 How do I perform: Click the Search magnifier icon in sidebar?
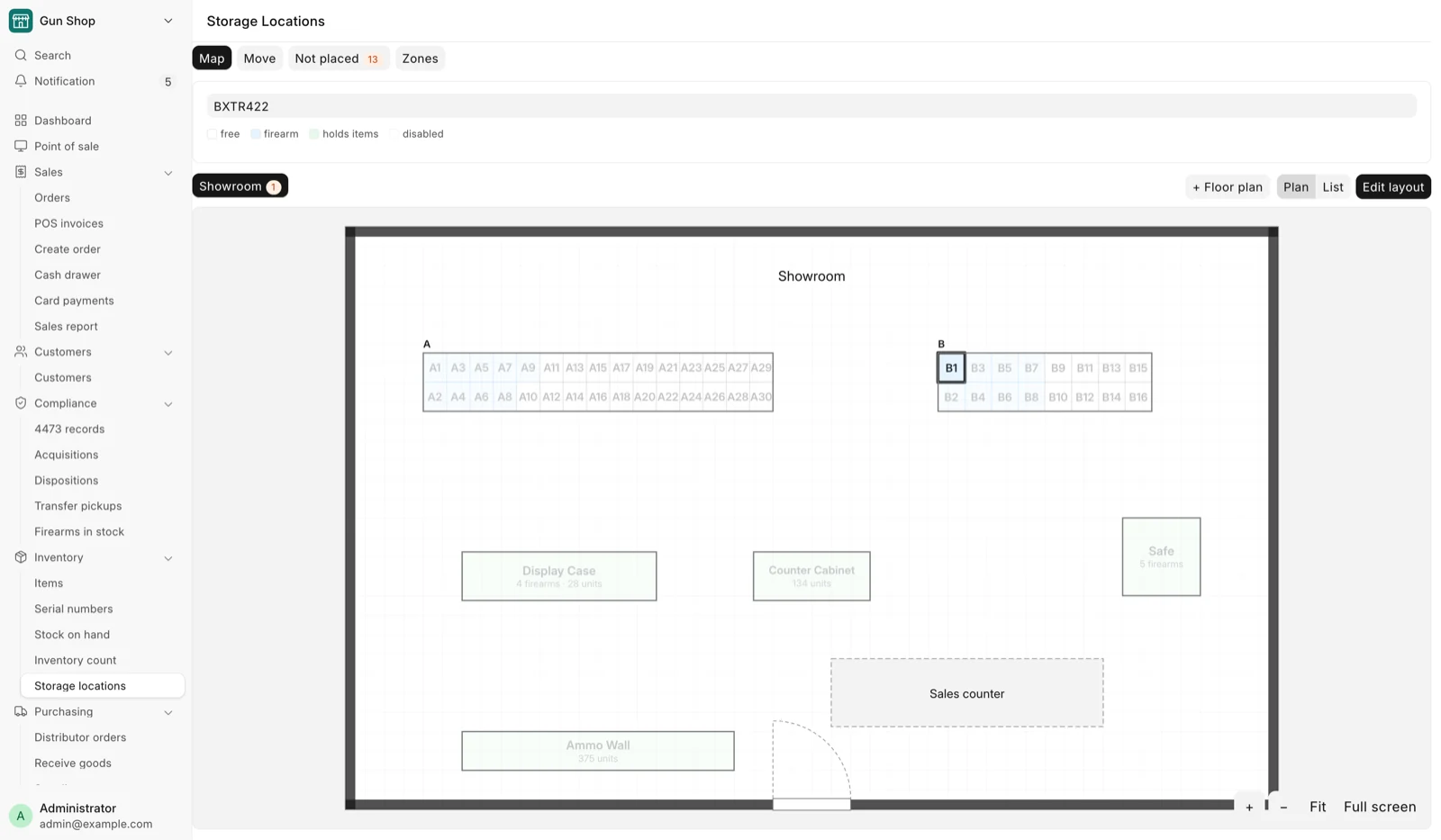tap(21, 56)
